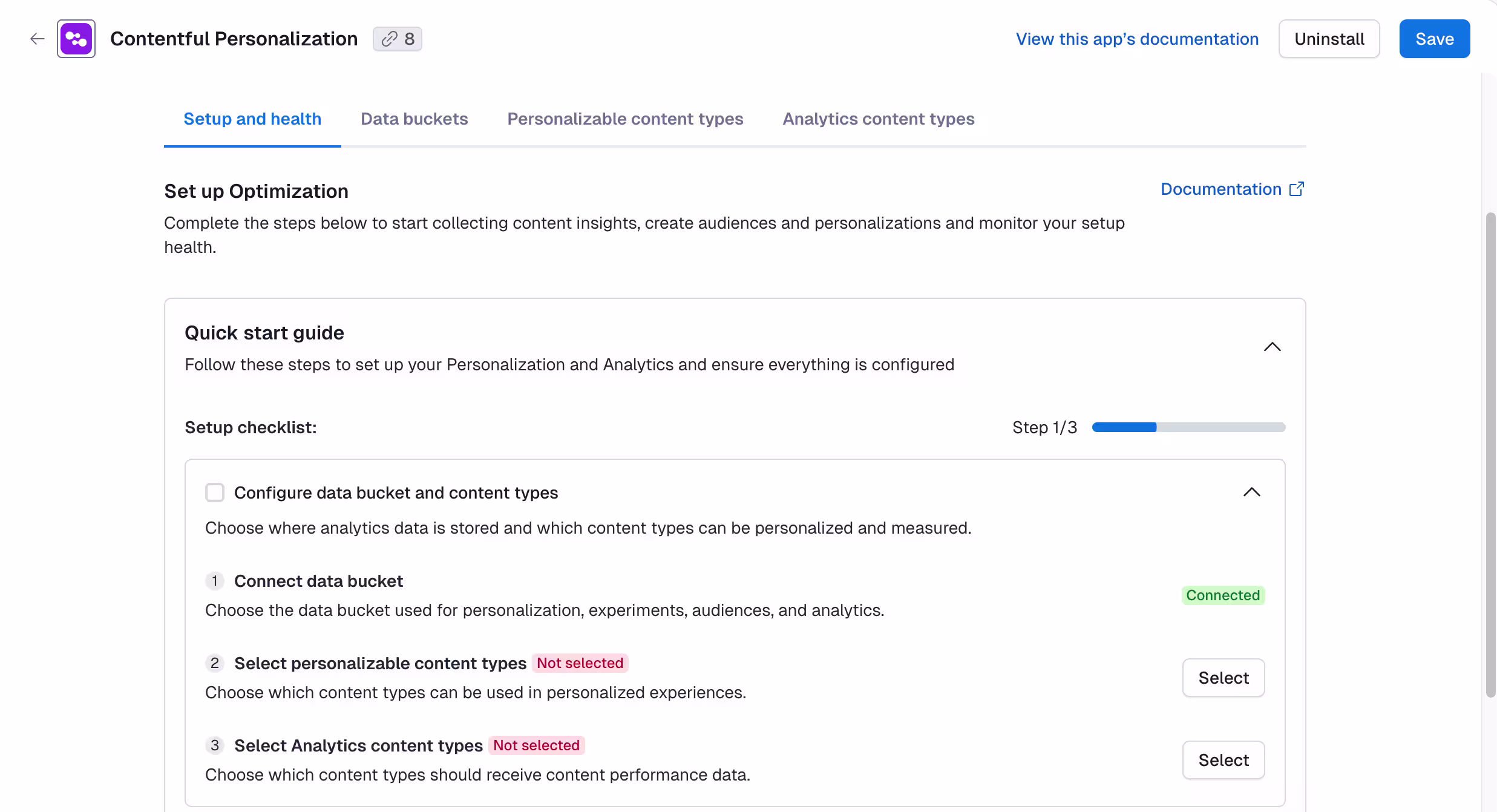
Task: Uninstall the Contentful Personalization app
Action: click(x=1329, y=39)
